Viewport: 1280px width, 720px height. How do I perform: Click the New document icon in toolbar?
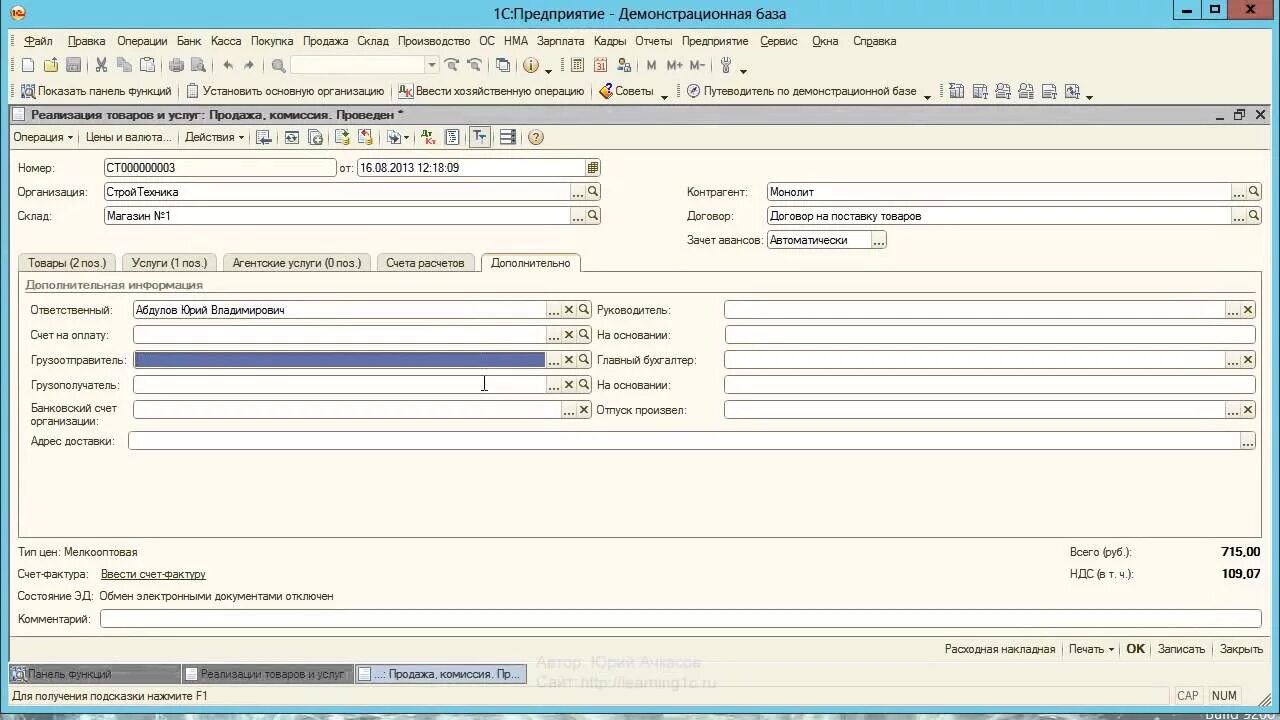pyautogui.click(x=28, y=65)
